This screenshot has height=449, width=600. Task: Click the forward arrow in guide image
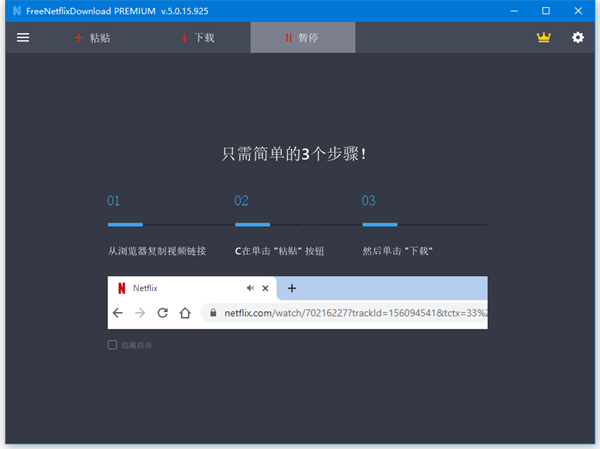[x=140, y=313]
